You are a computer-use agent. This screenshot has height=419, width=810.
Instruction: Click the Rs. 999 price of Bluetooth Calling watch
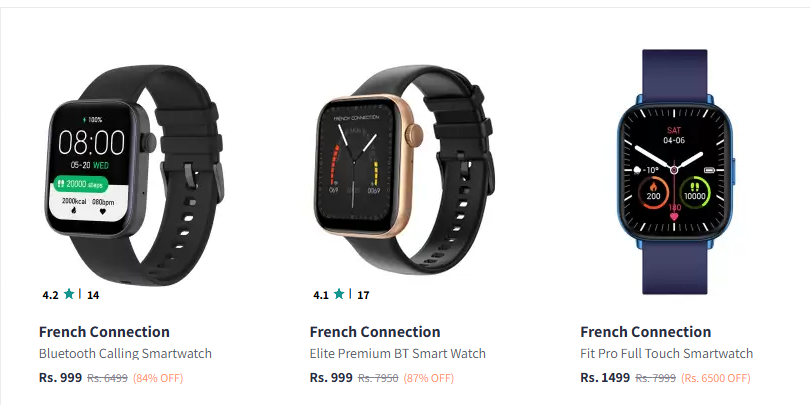tap(60, 378)
